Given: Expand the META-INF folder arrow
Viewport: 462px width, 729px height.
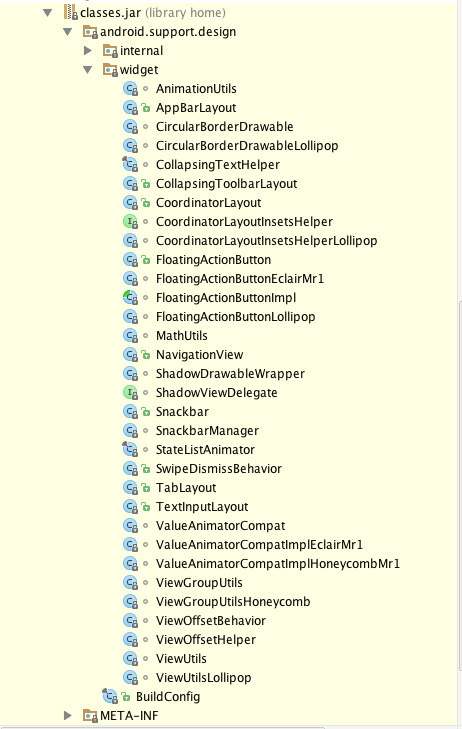Looking at the screenshot, I should pyautogui.click(x=68, y=715).
